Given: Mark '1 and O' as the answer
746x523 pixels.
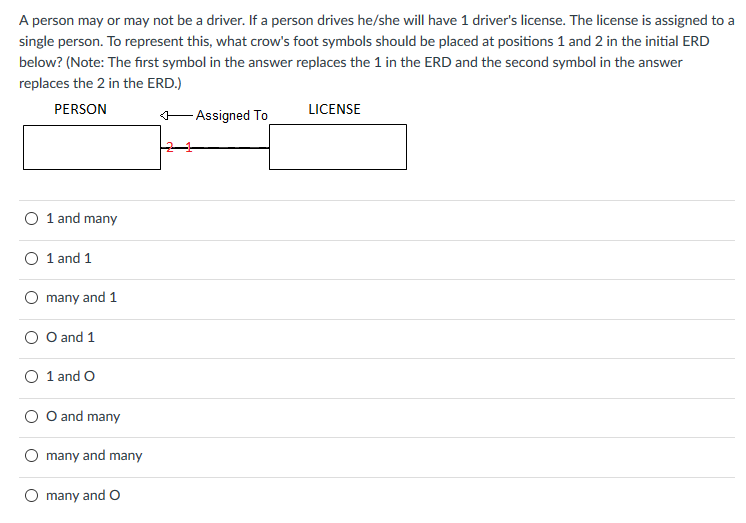Looking at the screenshot, I should [31, 376].
